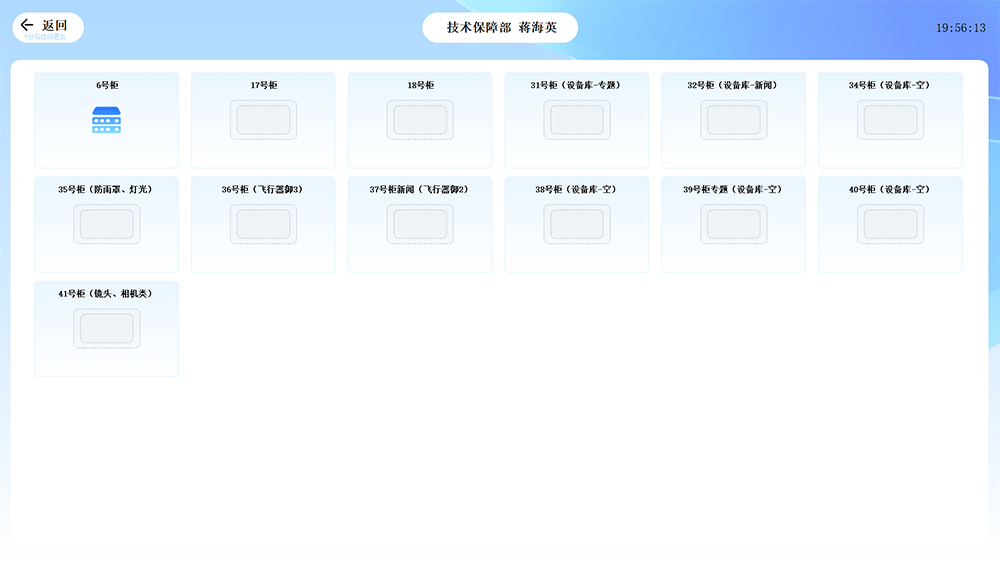Click 40号柜 (设备库-空) placeholder icon

890,224
